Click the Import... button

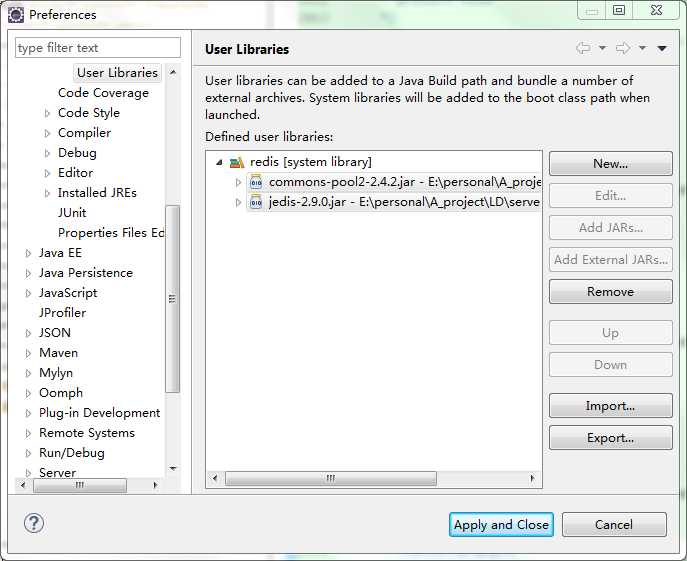610,406
